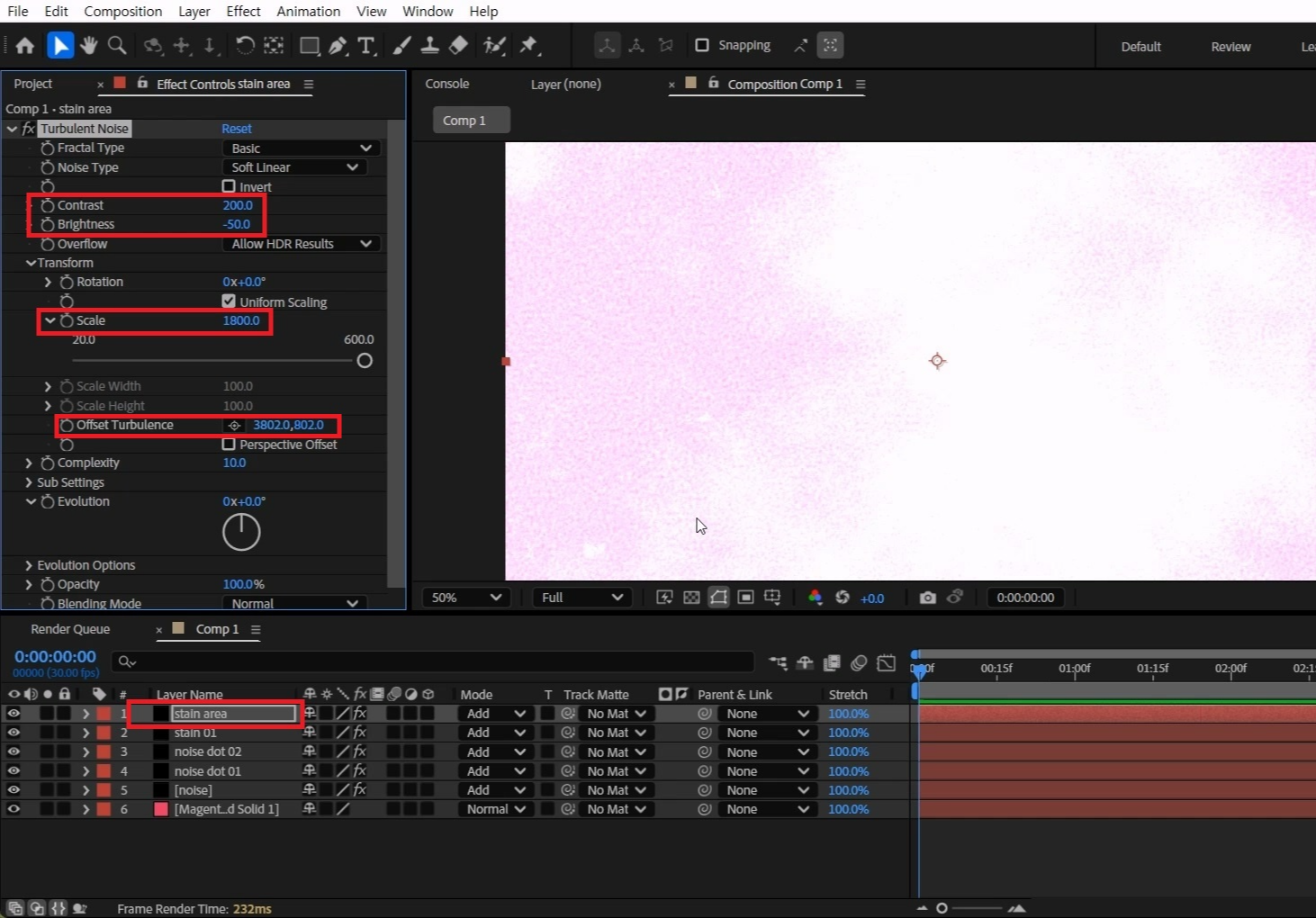The width and height of the screenshot is (1316, 918).
Task: Open the Composition menu
Action: pyautogui.click(x=123, y=11)
